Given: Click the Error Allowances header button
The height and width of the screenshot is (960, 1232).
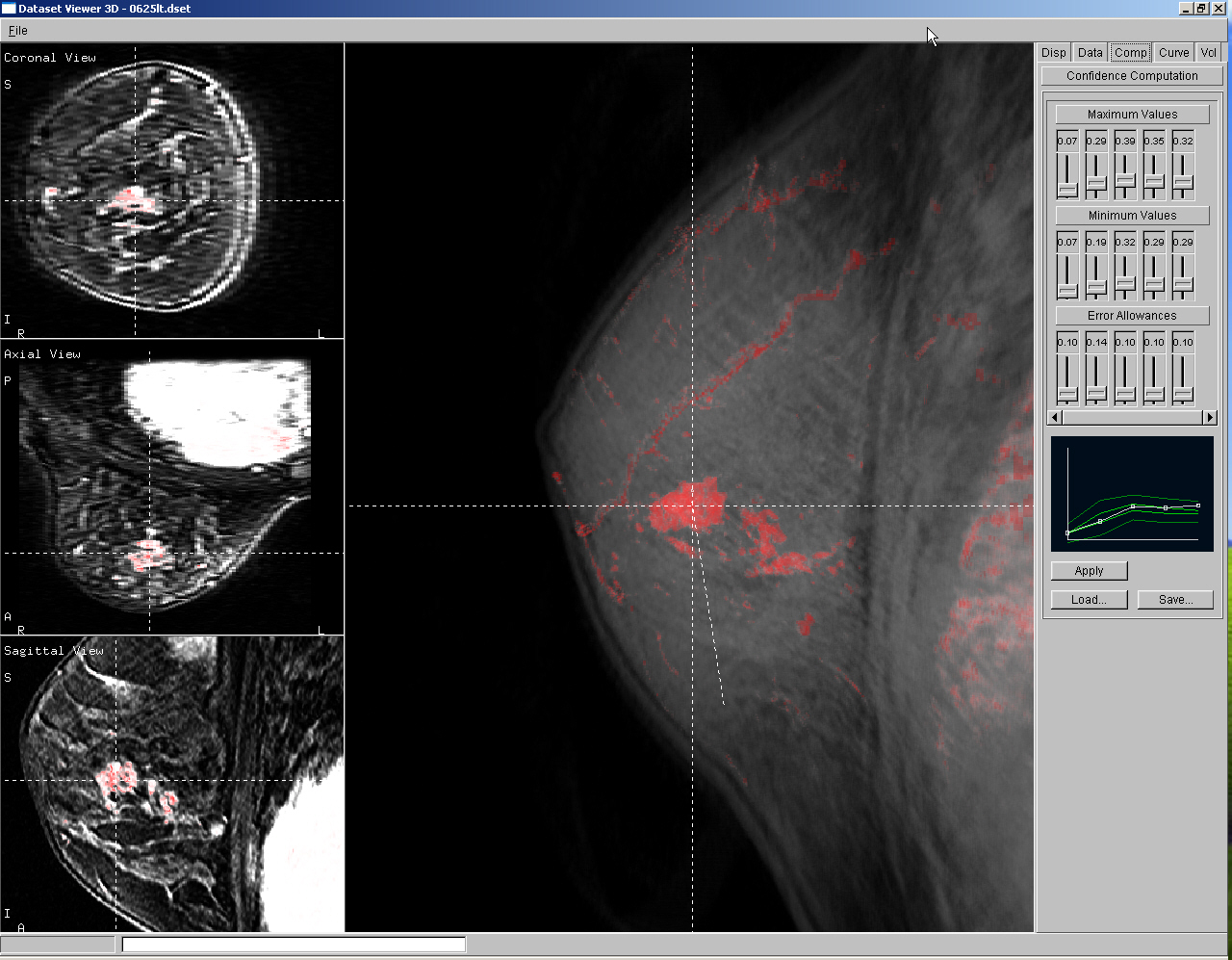Looking at the screenshot, I should pyautogui.click(x=1132, y=316).
